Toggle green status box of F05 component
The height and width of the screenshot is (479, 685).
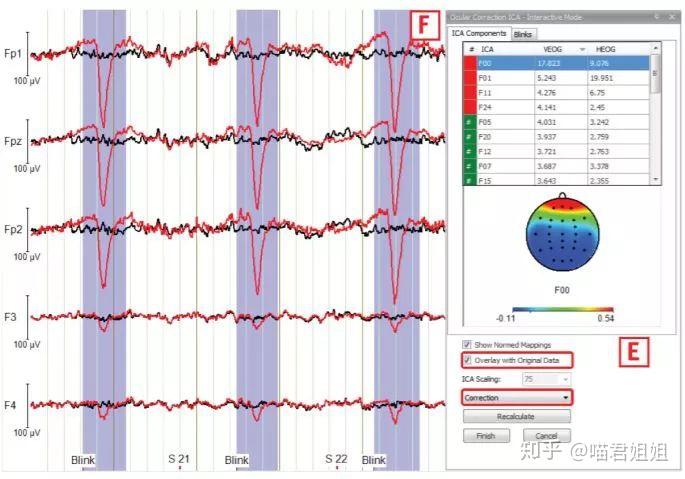(470, 122)
